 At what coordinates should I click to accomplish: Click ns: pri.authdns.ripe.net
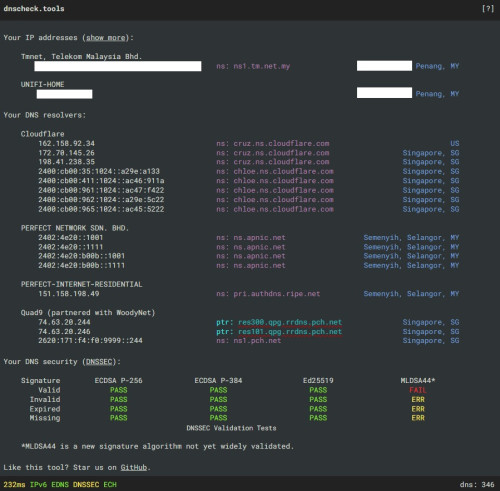click(268, 294)
